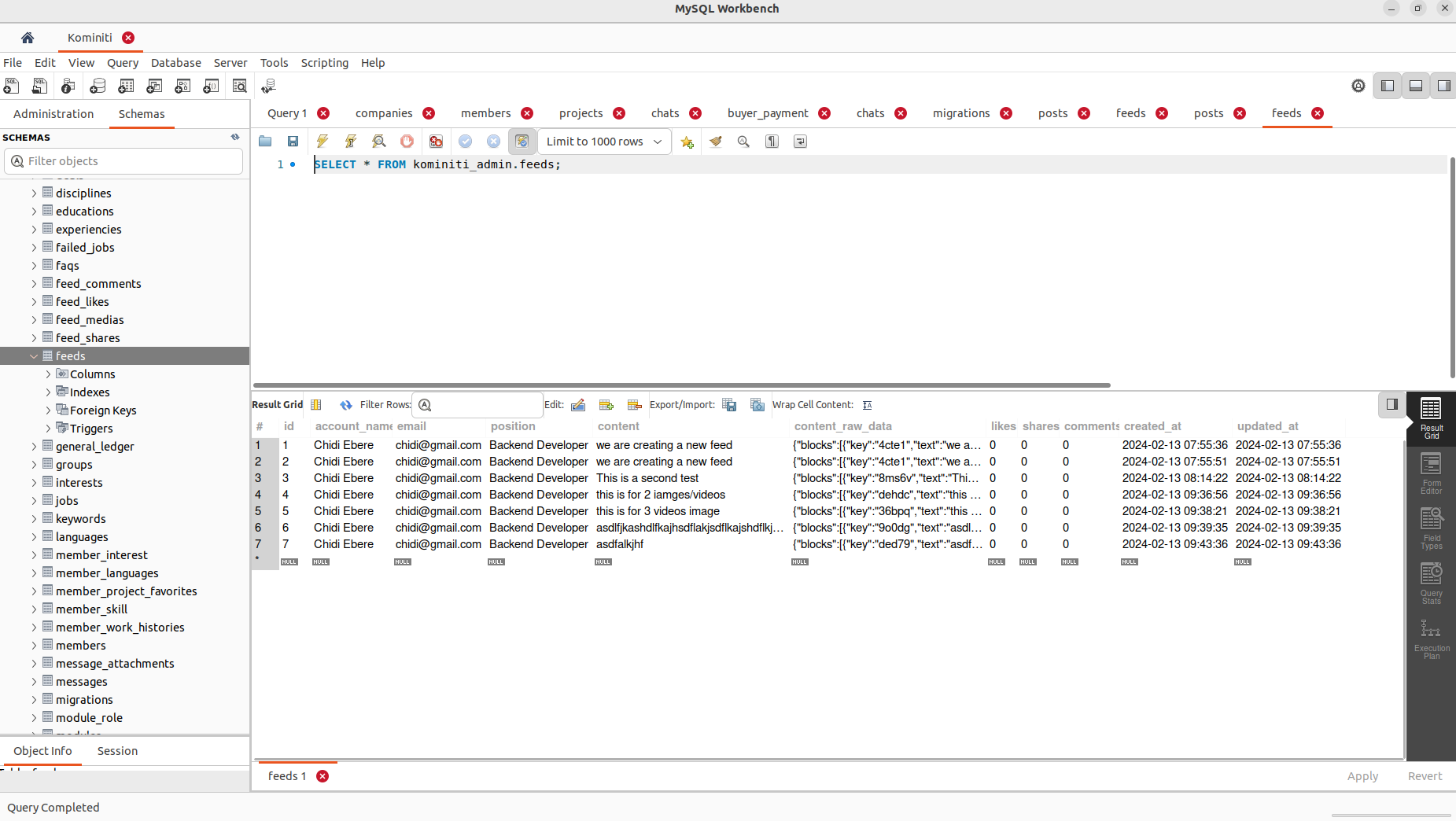Viewport: 1456px width, 821px height.
Task: Execute the query with the lightning bolt icon
Action: (x=322, y=142)
